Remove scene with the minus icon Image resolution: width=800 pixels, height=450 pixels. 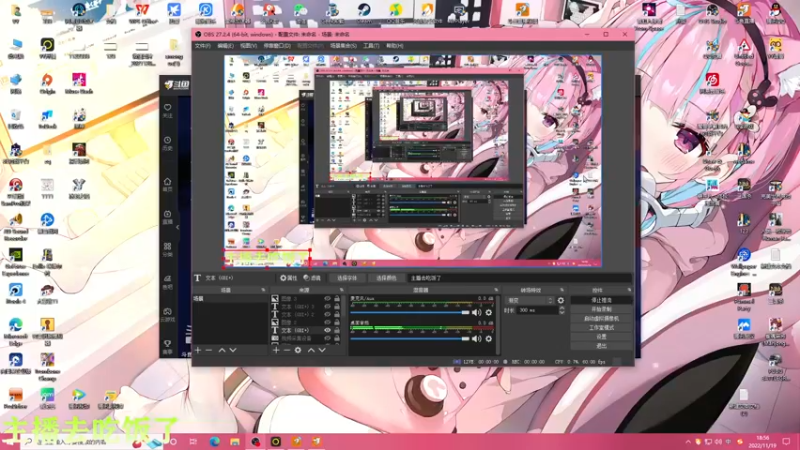click(209, 350)
